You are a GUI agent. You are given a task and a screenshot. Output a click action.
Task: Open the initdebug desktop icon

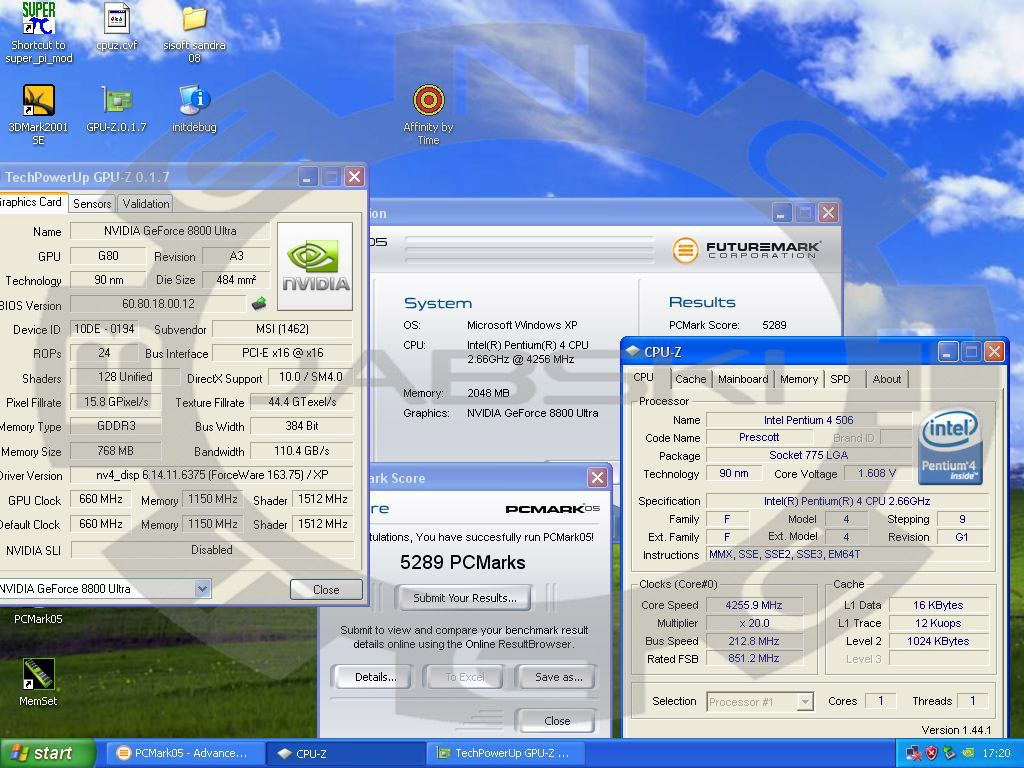click(x=194, y=108)
